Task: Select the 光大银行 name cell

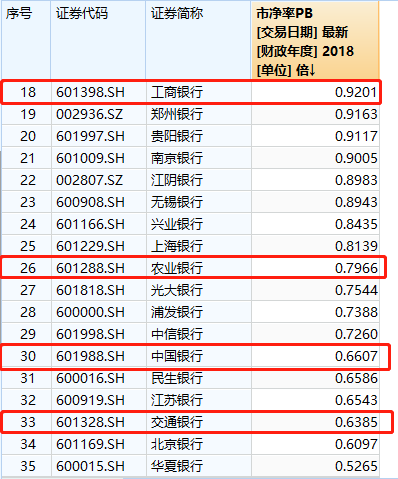Action: point(177,290)
